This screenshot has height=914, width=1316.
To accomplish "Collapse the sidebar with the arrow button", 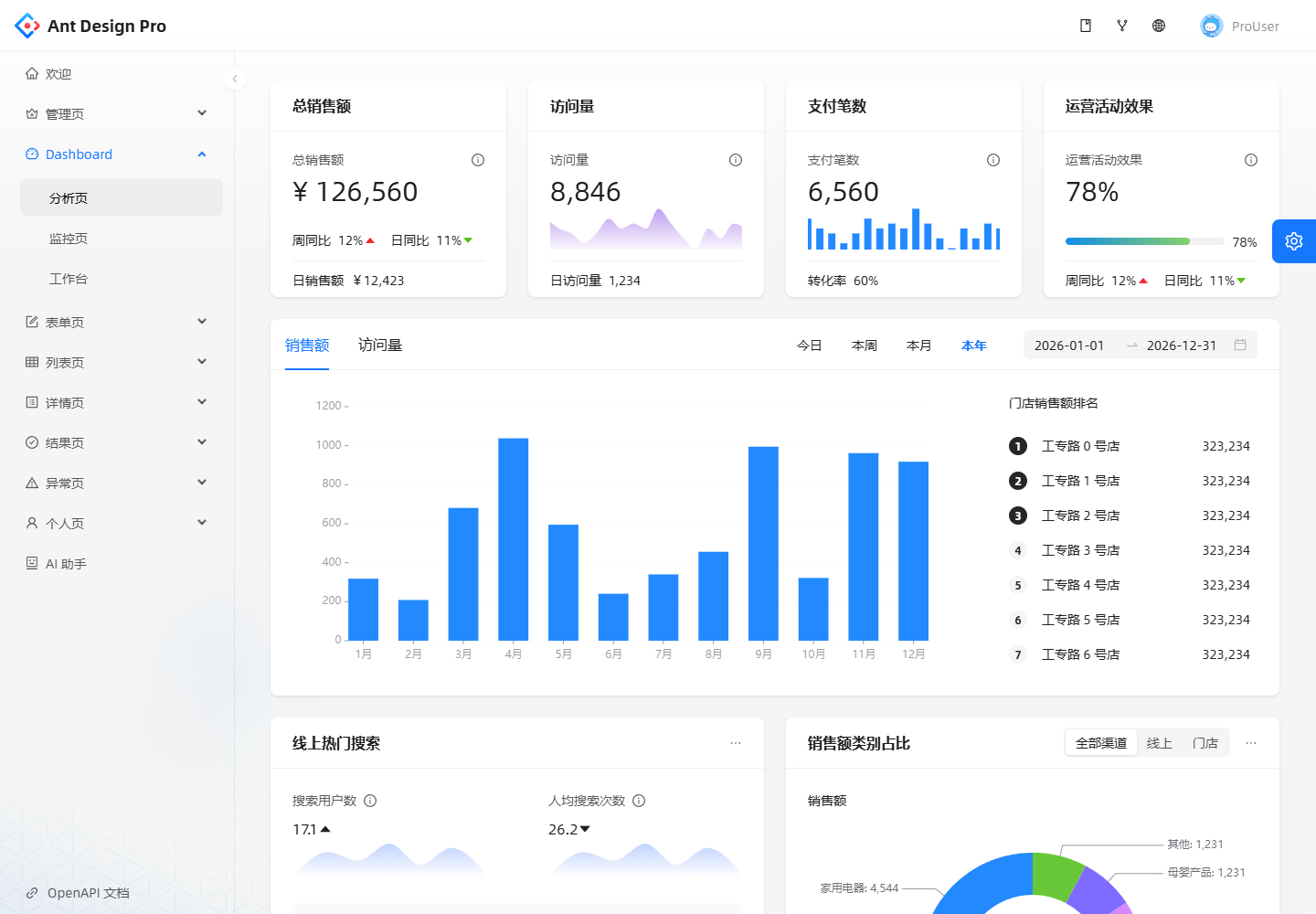I will (235, 79).
